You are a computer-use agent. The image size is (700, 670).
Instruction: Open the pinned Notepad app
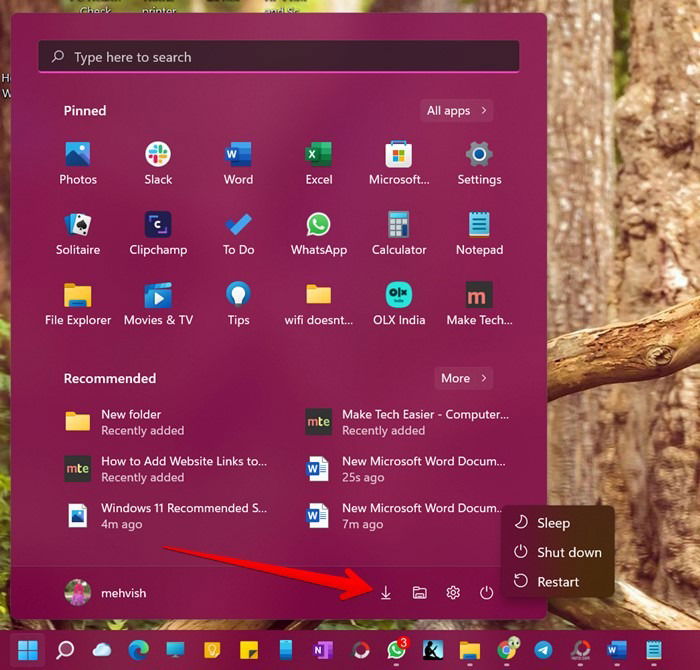point(479,233)
